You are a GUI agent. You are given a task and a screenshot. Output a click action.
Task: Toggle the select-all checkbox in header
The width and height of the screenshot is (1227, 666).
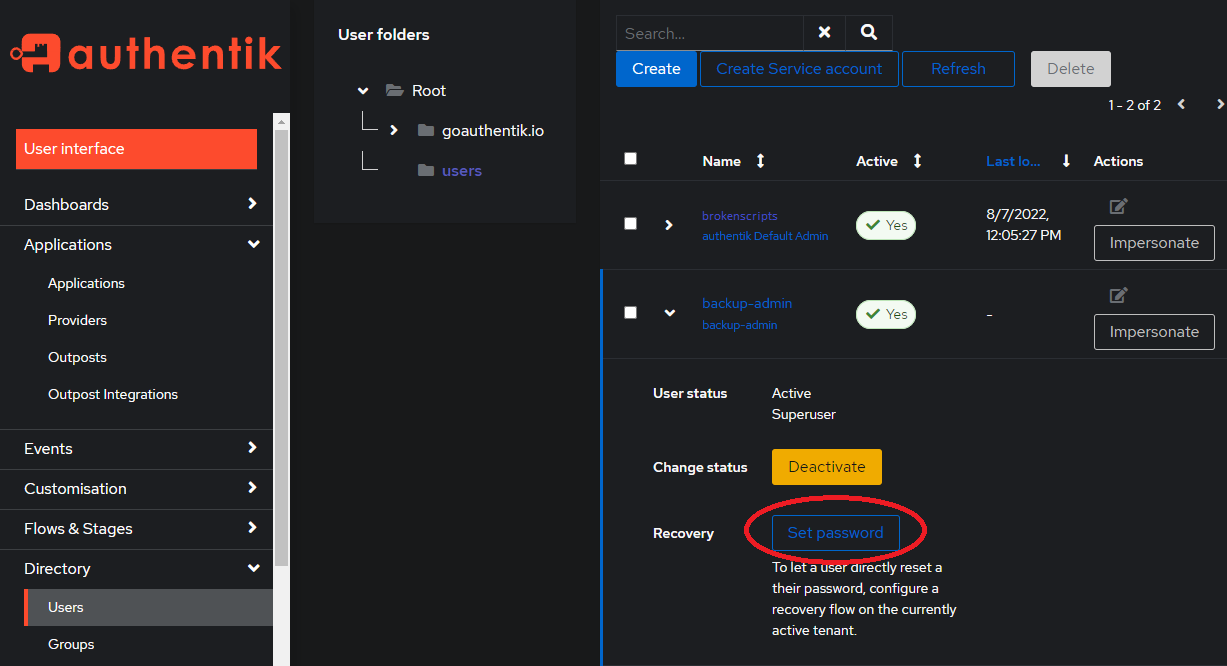(x=630, y=158)
